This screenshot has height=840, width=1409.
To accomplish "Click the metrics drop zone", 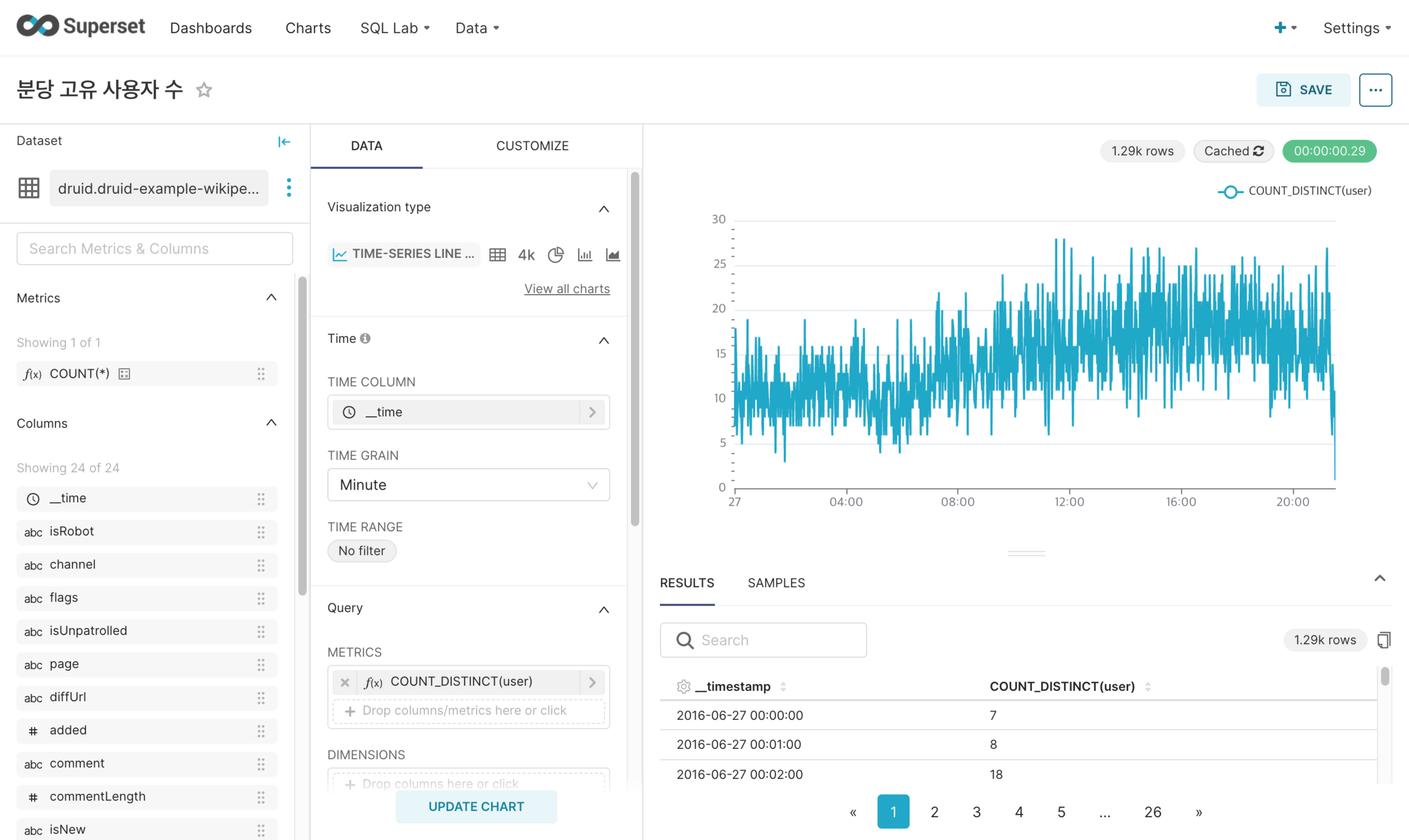I will 468,711.
